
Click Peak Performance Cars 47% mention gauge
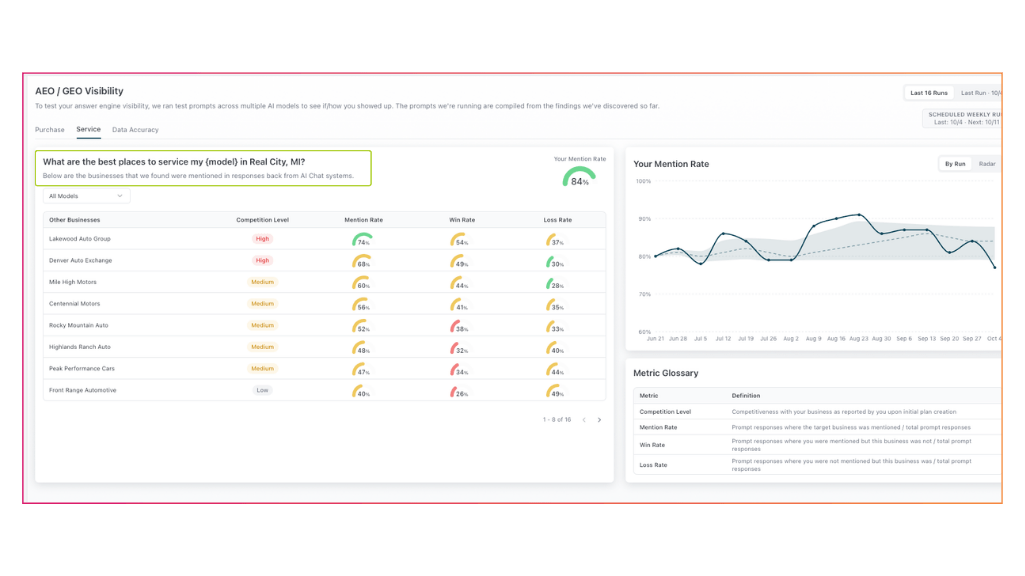pyautogui.click(x=362, y=369)
